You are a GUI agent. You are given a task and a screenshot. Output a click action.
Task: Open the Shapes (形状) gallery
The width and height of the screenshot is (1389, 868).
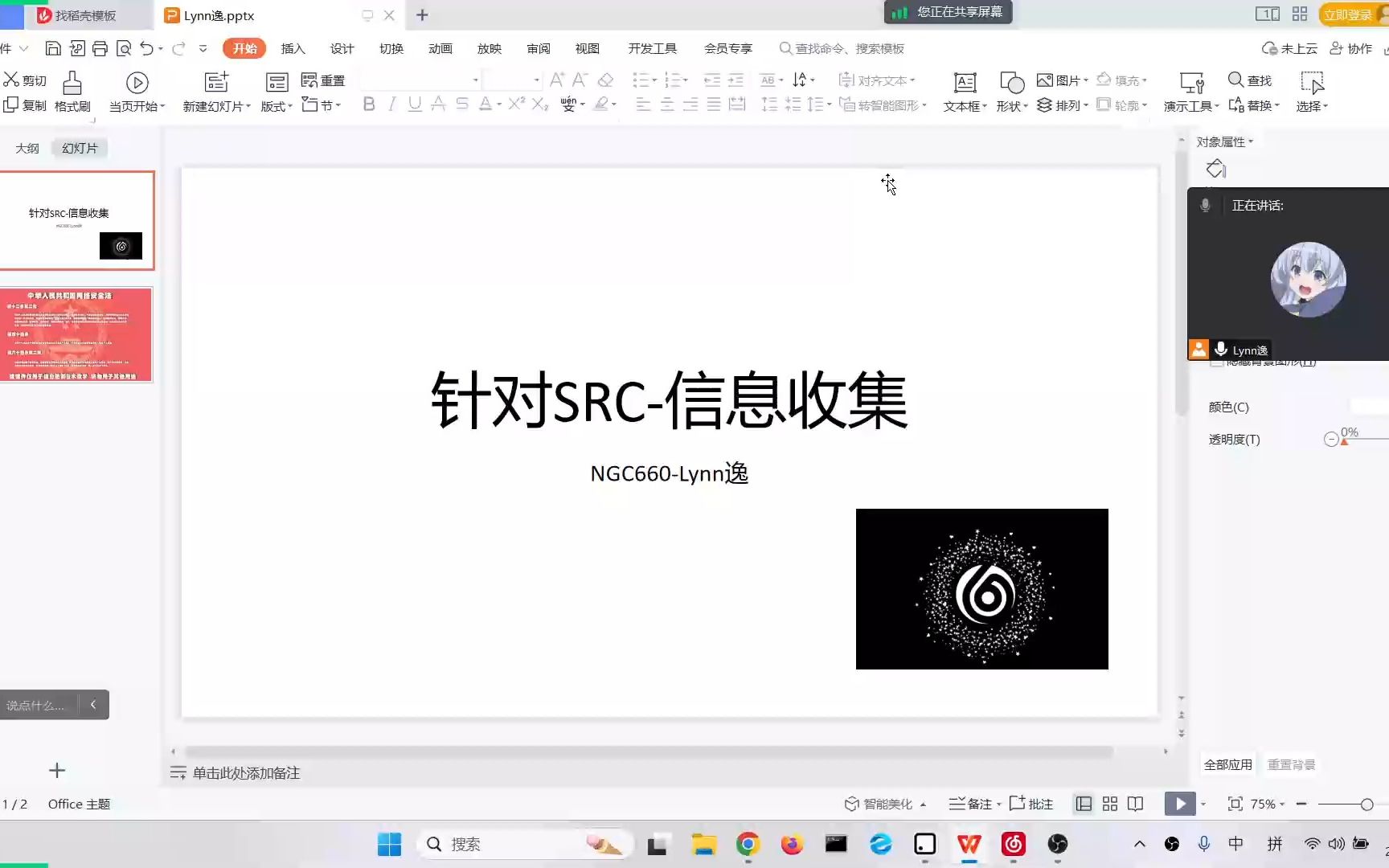(1012, 92)
